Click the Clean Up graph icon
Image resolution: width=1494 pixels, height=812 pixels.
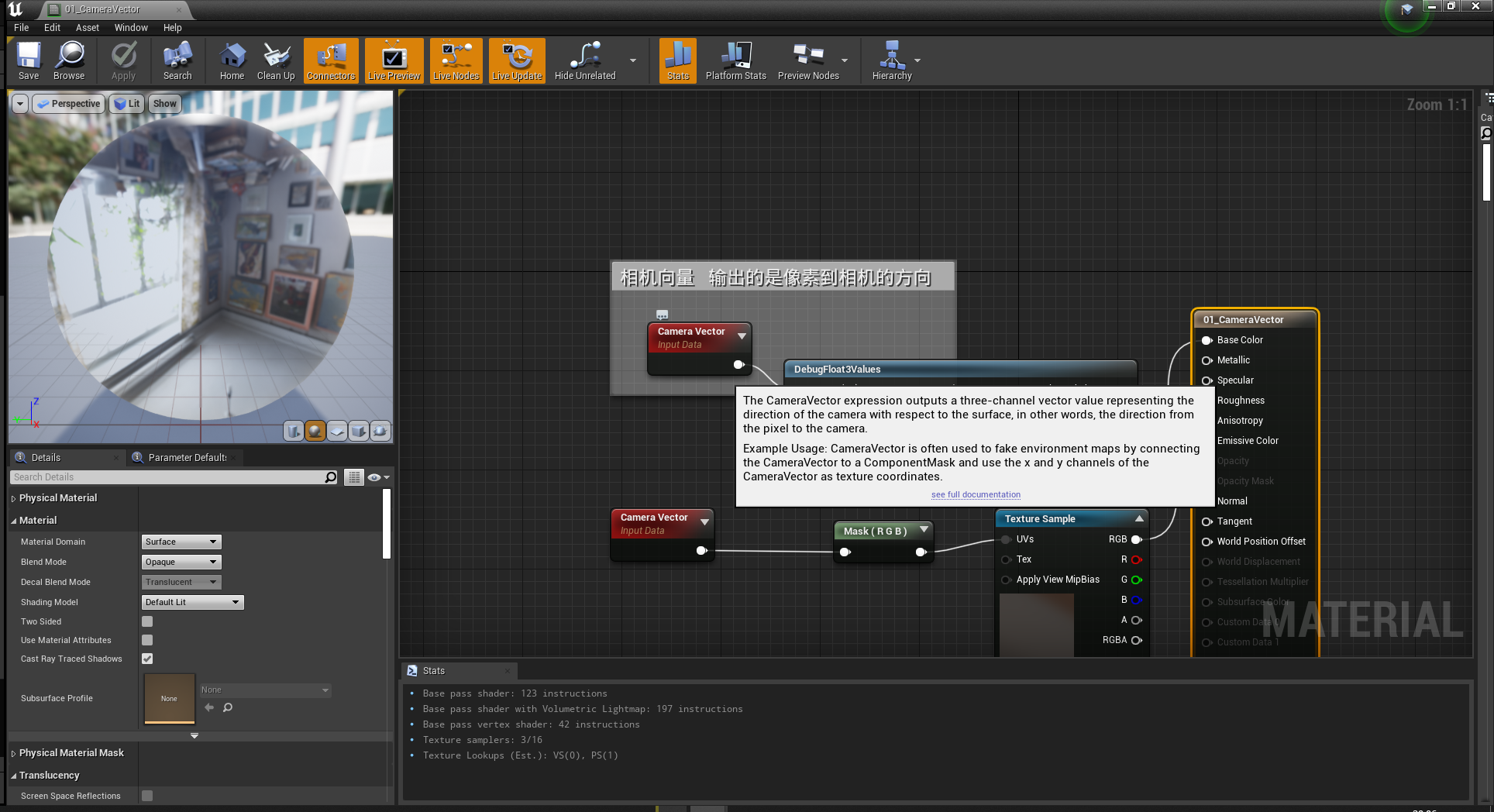tap(276, 60)
